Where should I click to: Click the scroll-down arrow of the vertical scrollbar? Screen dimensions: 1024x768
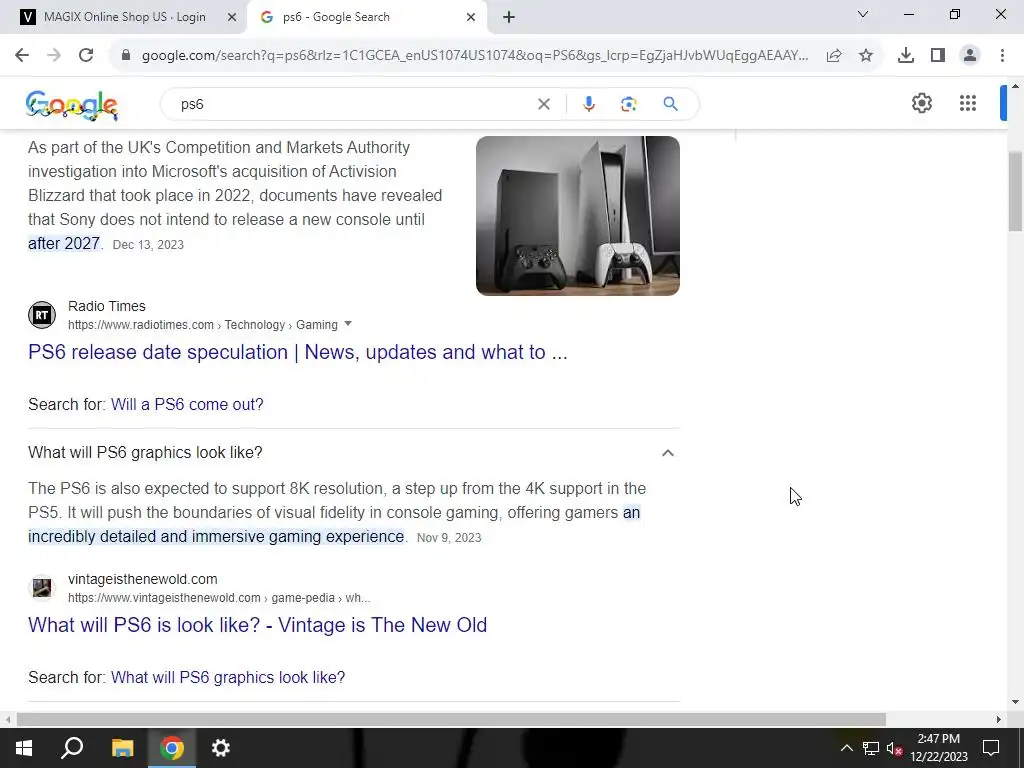coord(1015,703)
